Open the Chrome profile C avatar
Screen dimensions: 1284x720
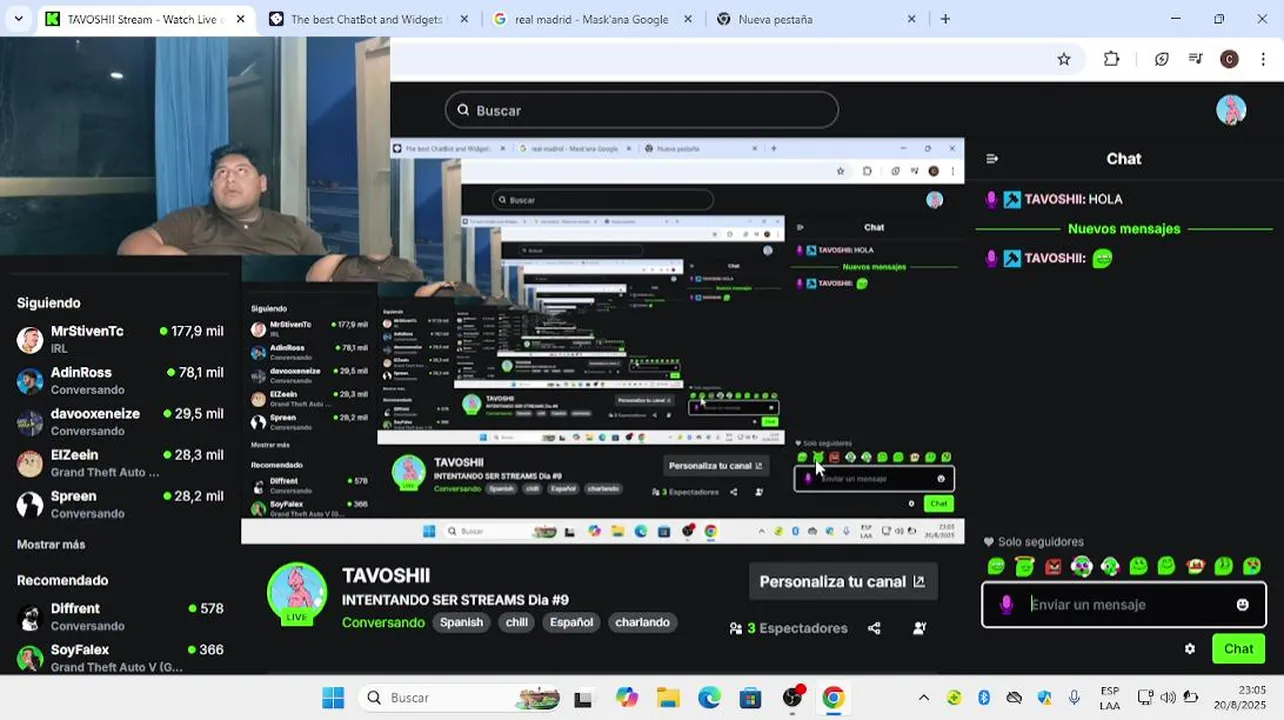coord(1230,59)
